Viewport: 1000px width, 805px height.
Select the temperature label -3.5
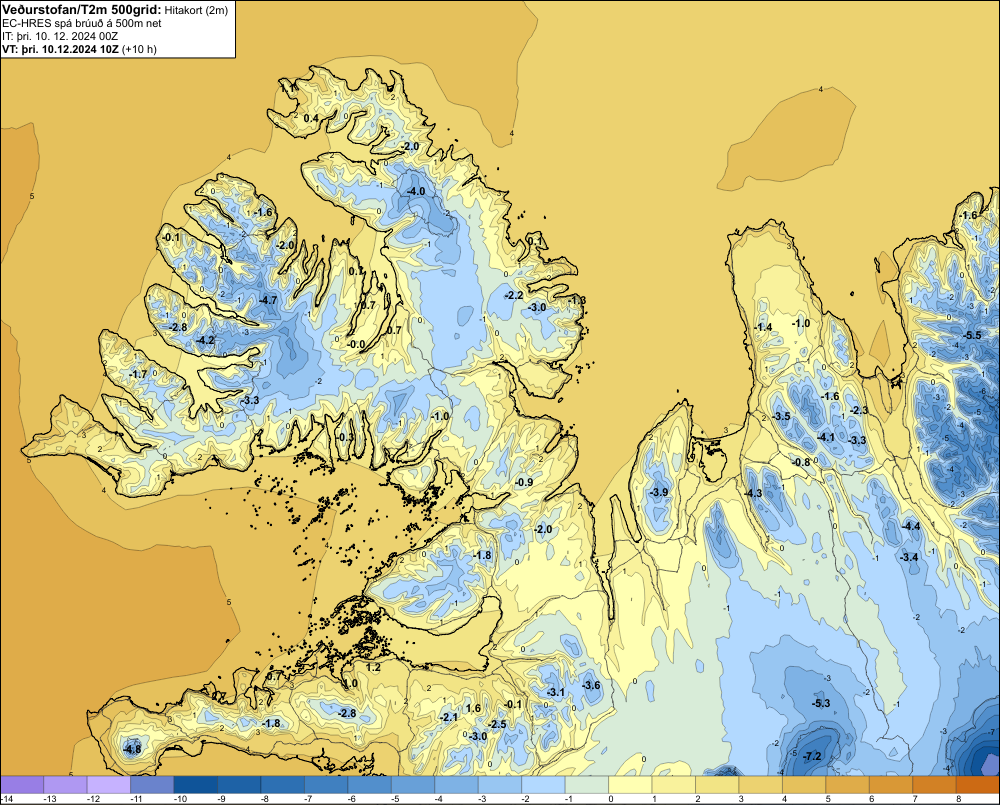(781, 416)
